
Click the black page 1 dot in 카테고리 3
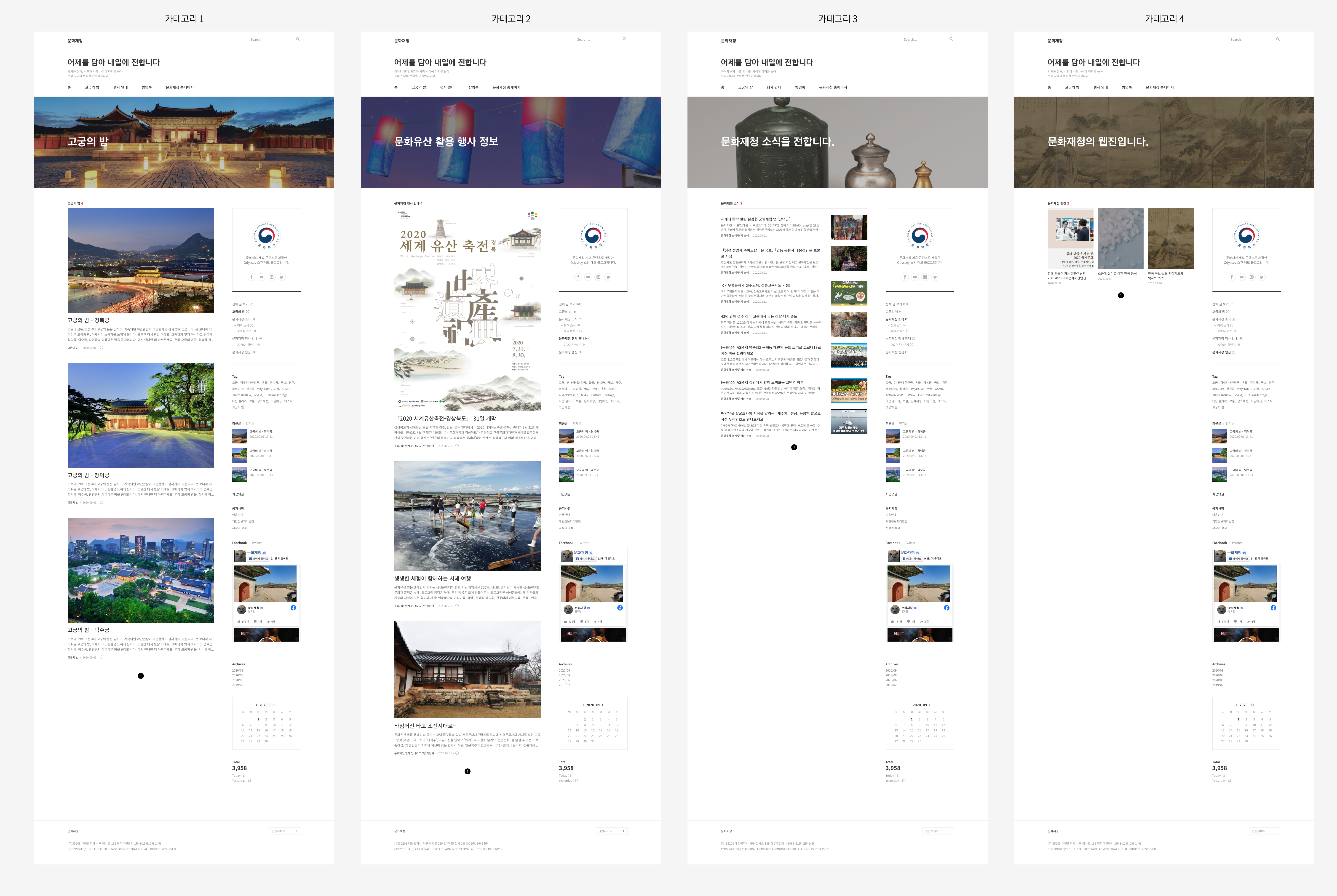tap(794, 448)
